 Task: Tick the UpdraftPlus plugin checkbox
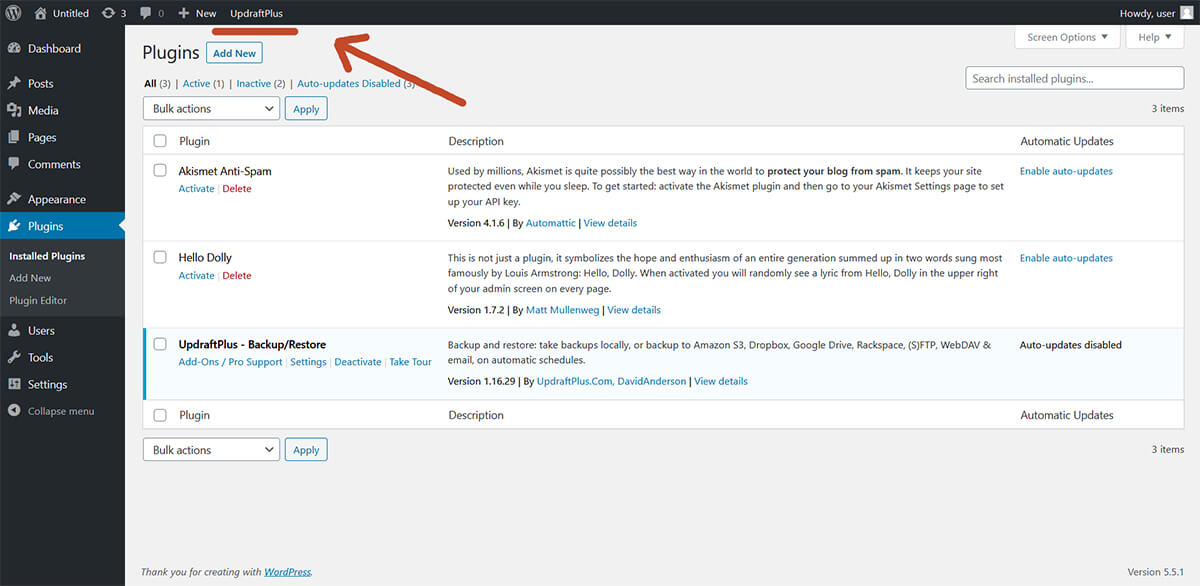[x=160, y=344]
